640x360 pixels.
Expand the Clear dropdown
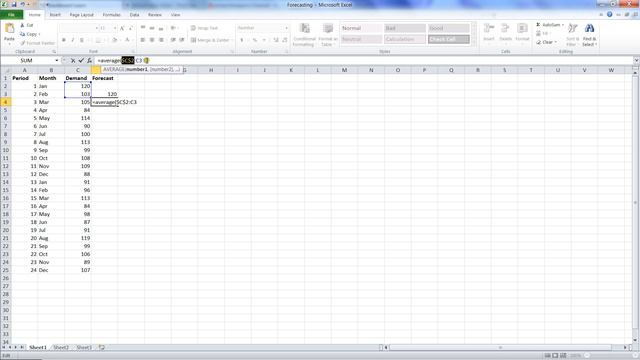click(x=556, y=42)
